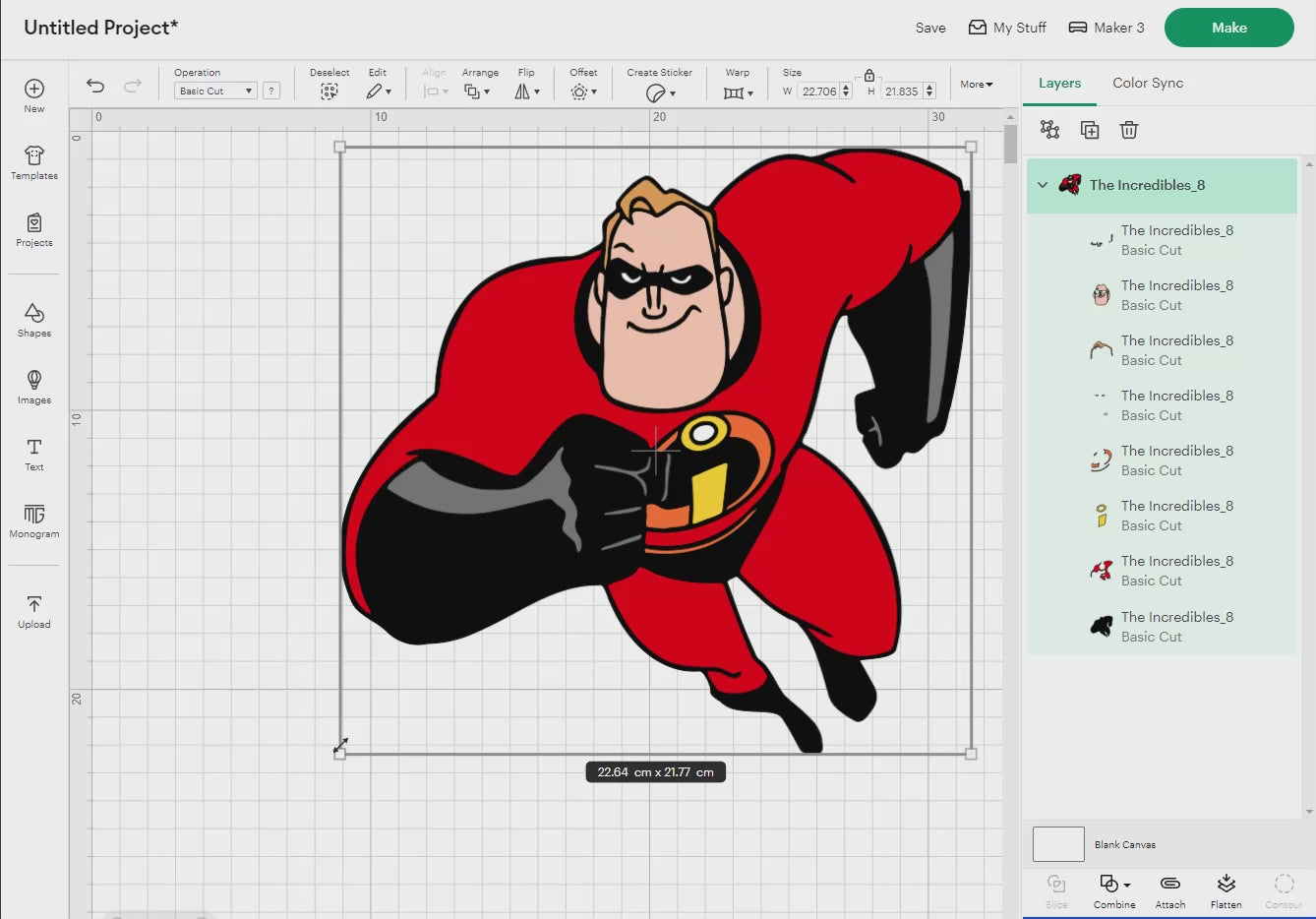Open the Shapes tool
Viewport: 1316px width, 919px height.
pyautogui.click(x=34, y=320)
